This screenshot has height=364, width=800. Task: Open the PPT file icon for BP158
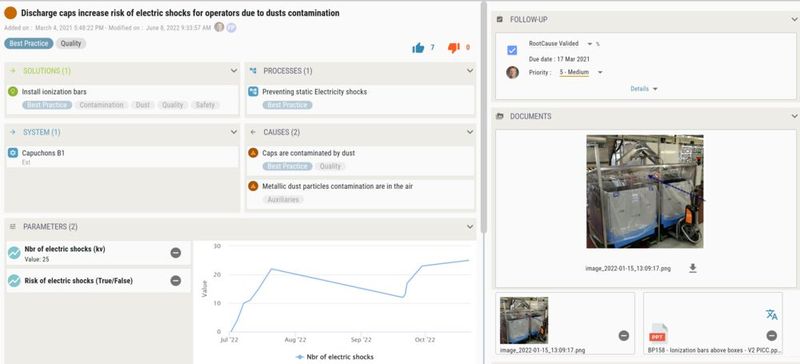[x=658, y=333]
